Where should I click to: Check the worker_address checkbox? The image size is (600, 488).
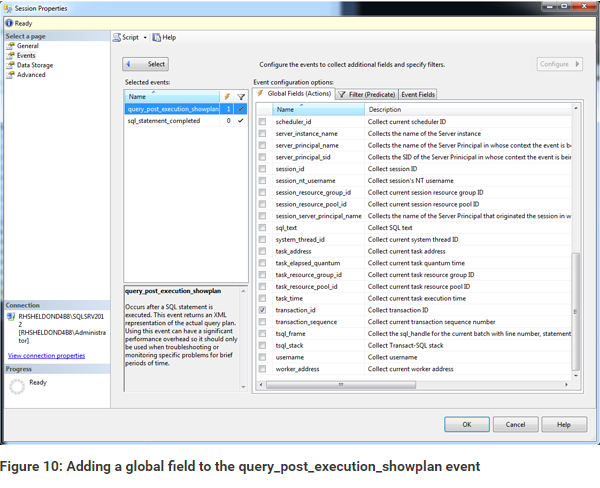coord(262,369)
